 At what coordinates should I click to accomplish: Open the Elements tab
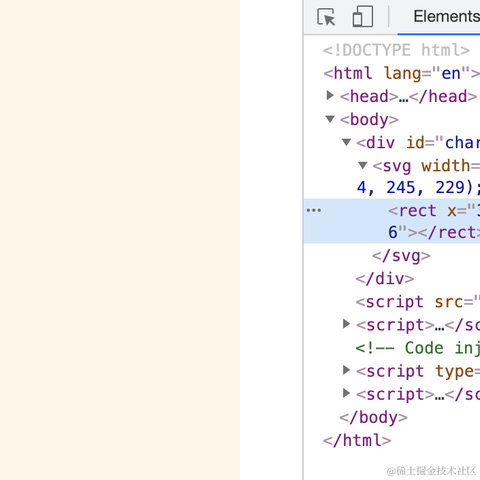[x=446, y=16]
